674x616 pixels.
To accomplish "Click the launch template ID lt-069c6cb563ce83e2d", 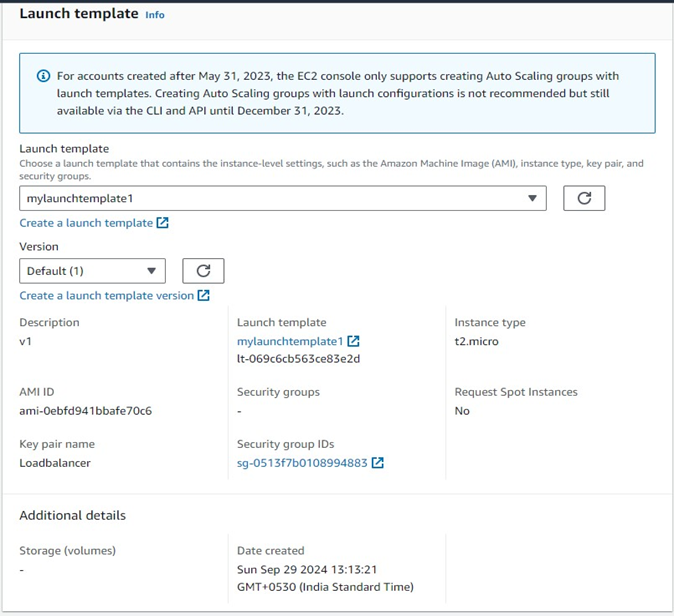I will pyautogui.click(x=298, y=359).
